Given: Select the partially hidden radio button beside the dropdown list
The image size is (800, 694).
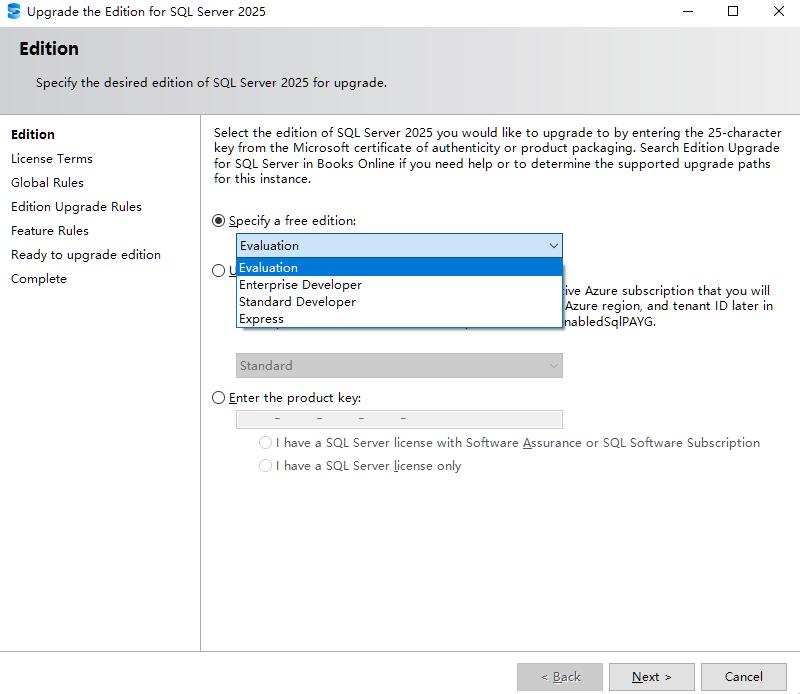Looking at the screenshot, I should pos(218,270).
